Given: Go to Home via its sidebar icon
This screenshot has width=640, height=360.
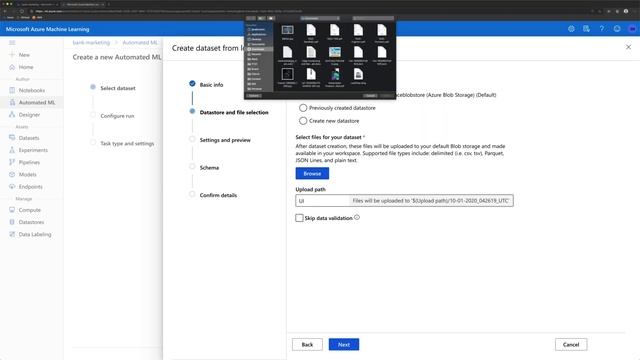Looking at the screenshot, I should pos(12,67).
